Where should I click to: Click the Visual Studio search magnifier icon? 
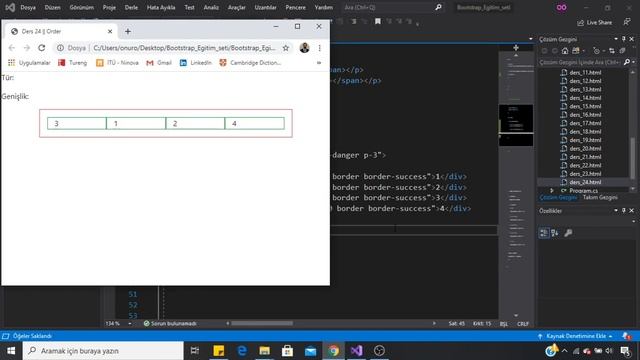pyautogui.click(x=438, y=7)
